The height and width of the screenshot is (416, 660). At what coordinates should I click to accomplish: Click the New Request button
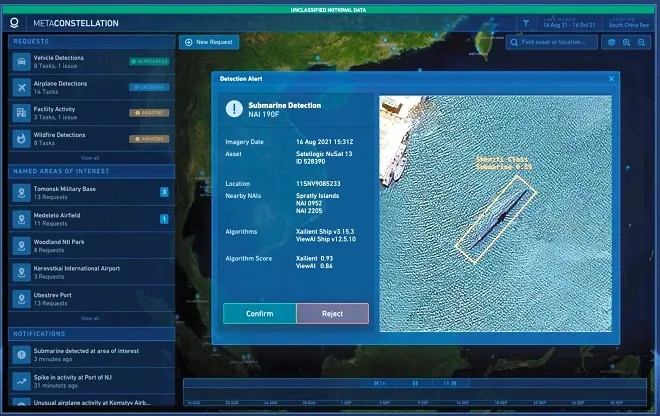(x=209, y=42)
